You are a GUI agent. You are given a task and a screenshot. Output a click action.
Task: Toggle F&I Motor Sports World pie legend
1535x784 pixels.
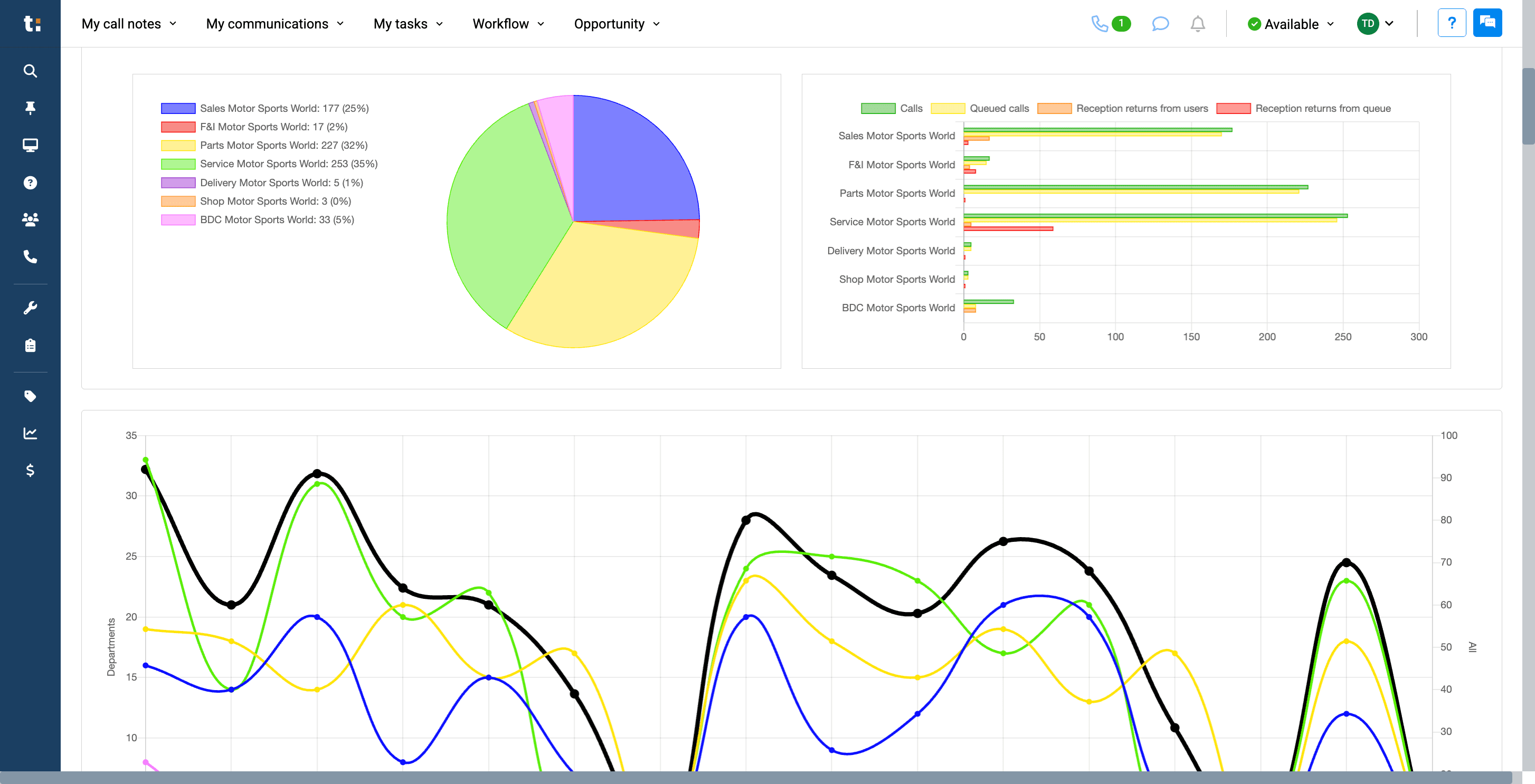(x=254, y=127)
